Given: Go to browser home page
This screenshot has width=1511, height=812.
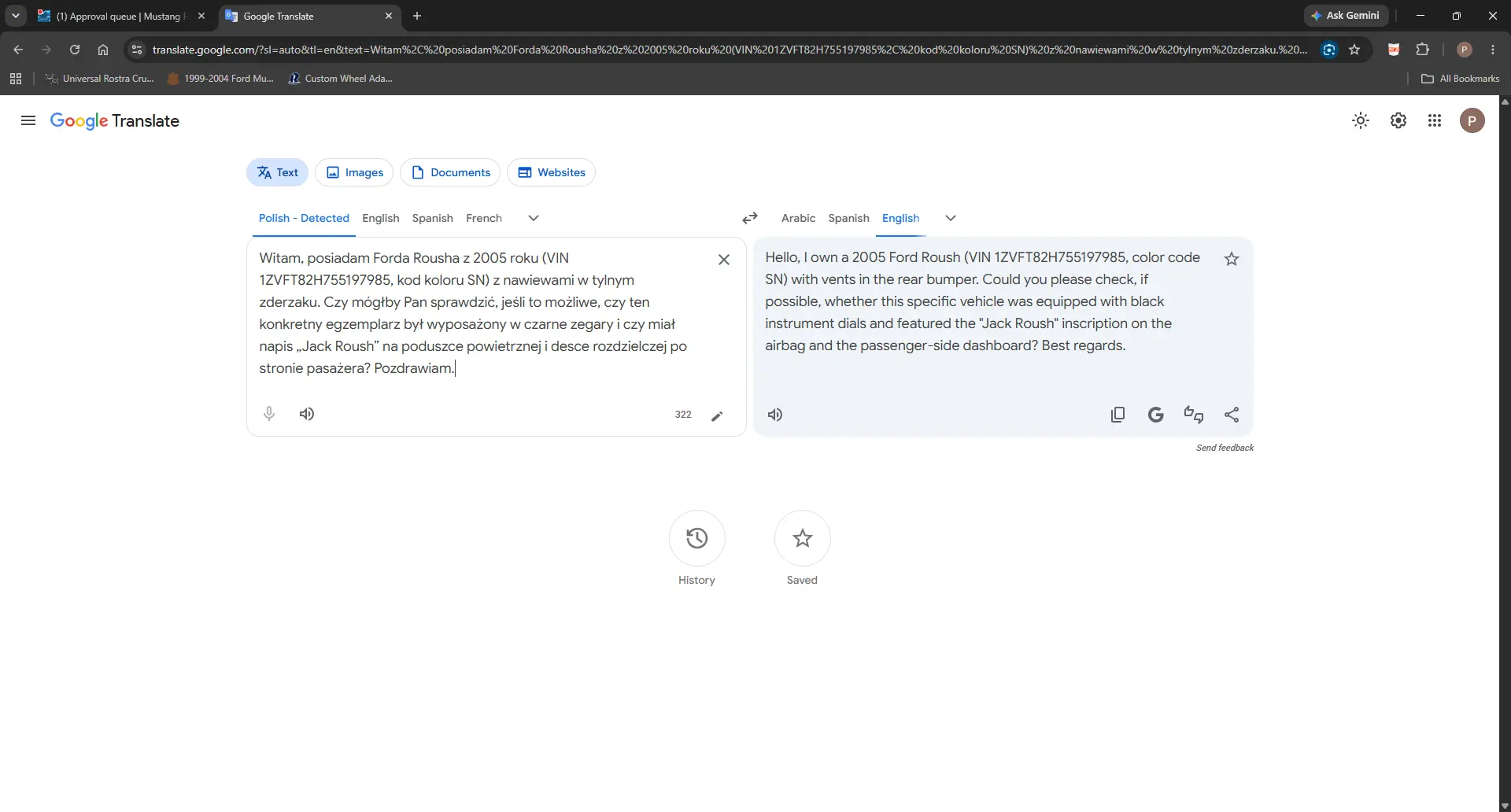Looking at the screenshot, I should coord(103,50).
